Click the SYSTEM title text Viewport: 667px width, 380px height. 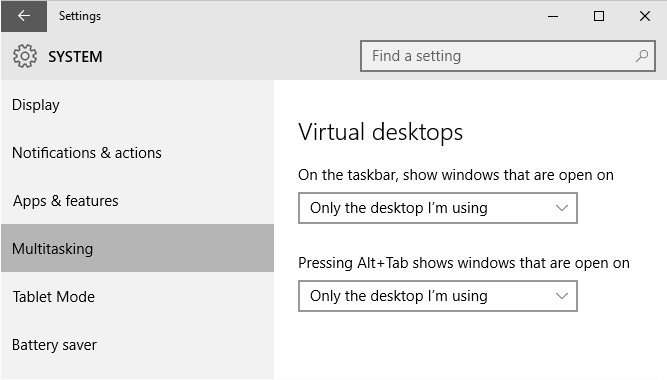[x=75, y=57]
